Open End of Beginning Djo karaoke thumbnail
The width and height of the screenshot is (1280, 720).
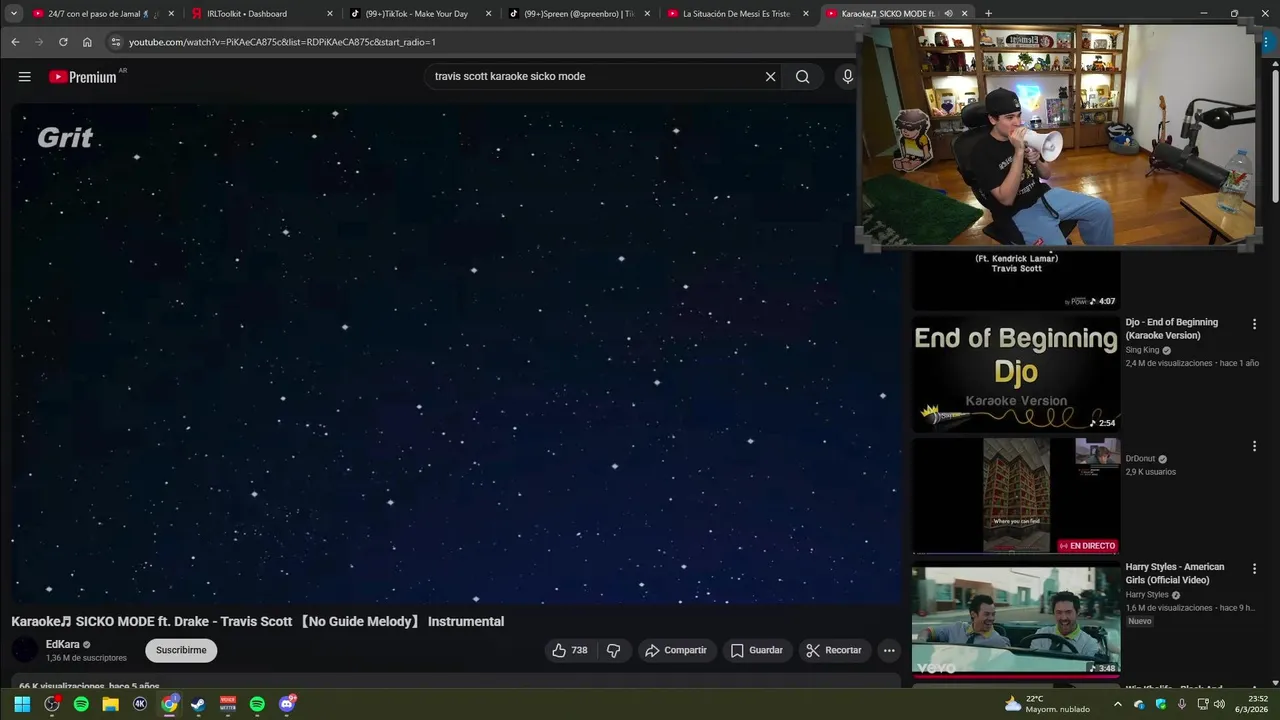(1016, 374)
